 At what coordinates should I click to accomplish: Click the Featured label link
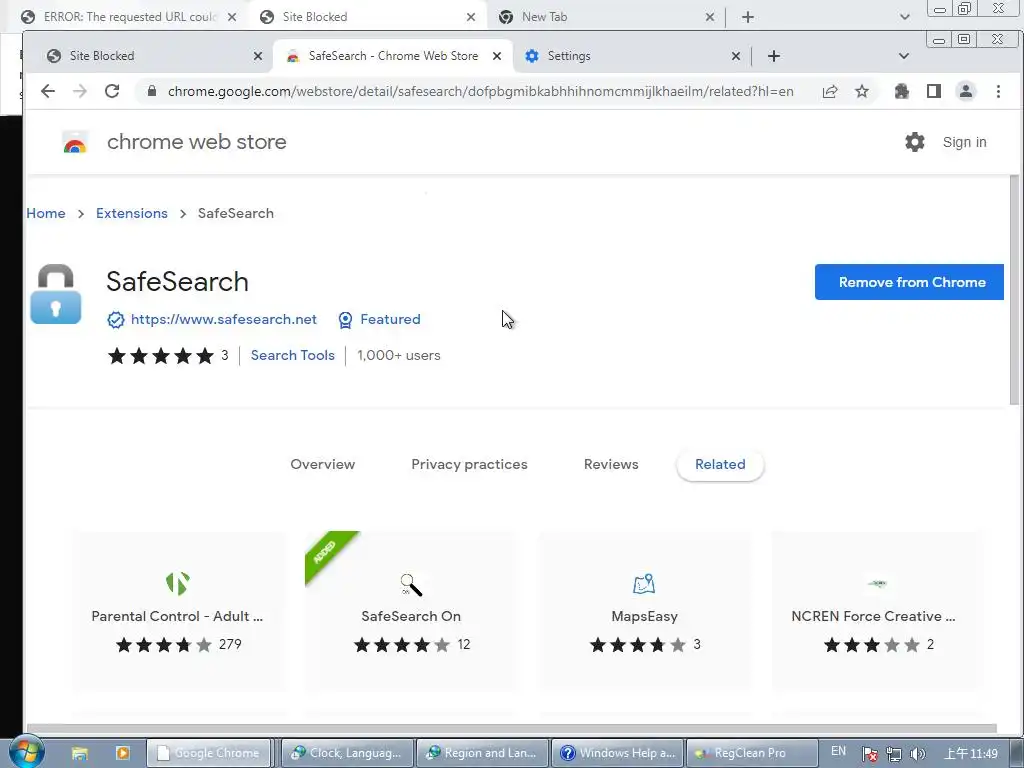(391, 319)
